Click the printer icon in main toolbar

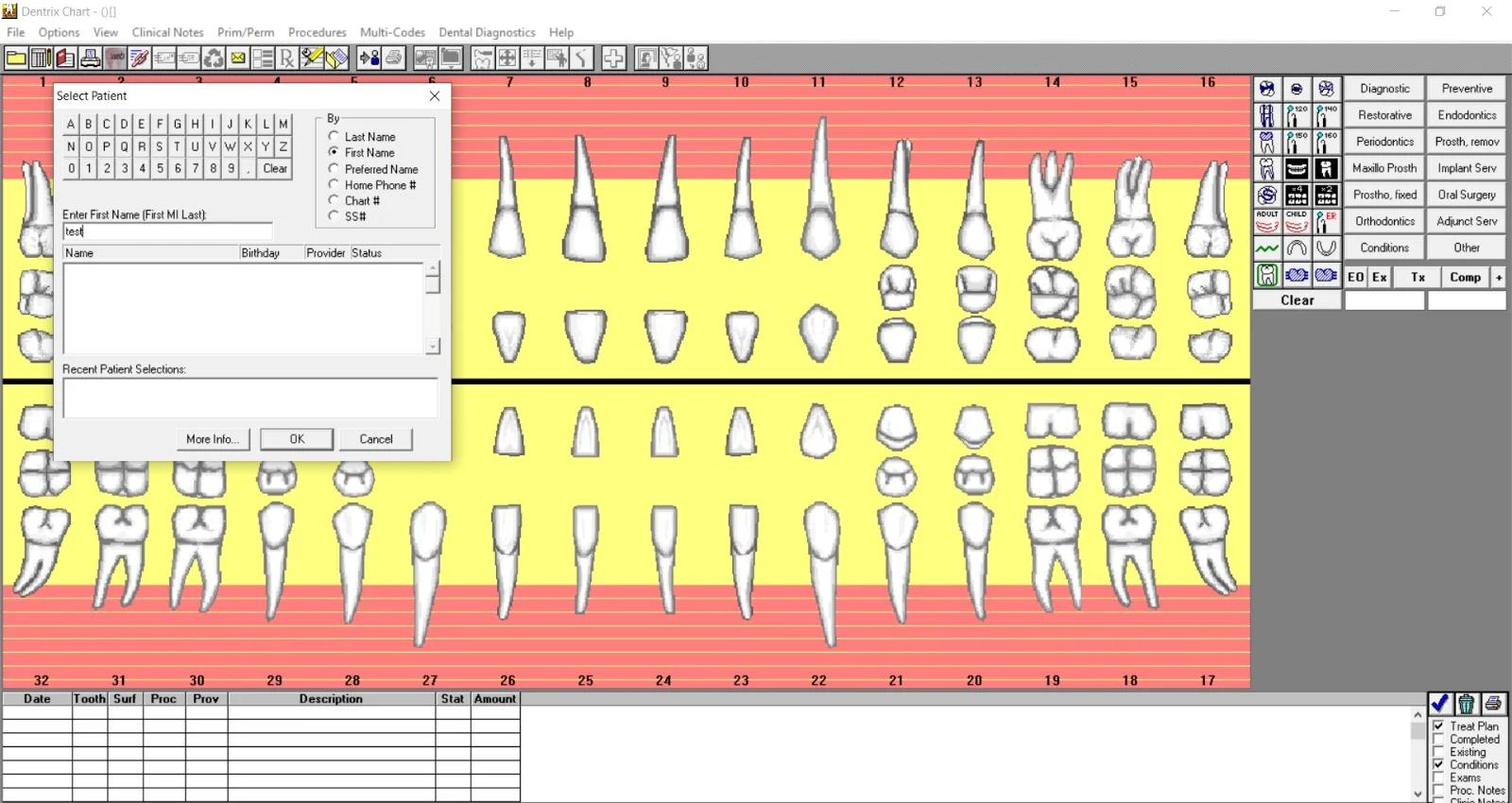click(x=91, y=59)
